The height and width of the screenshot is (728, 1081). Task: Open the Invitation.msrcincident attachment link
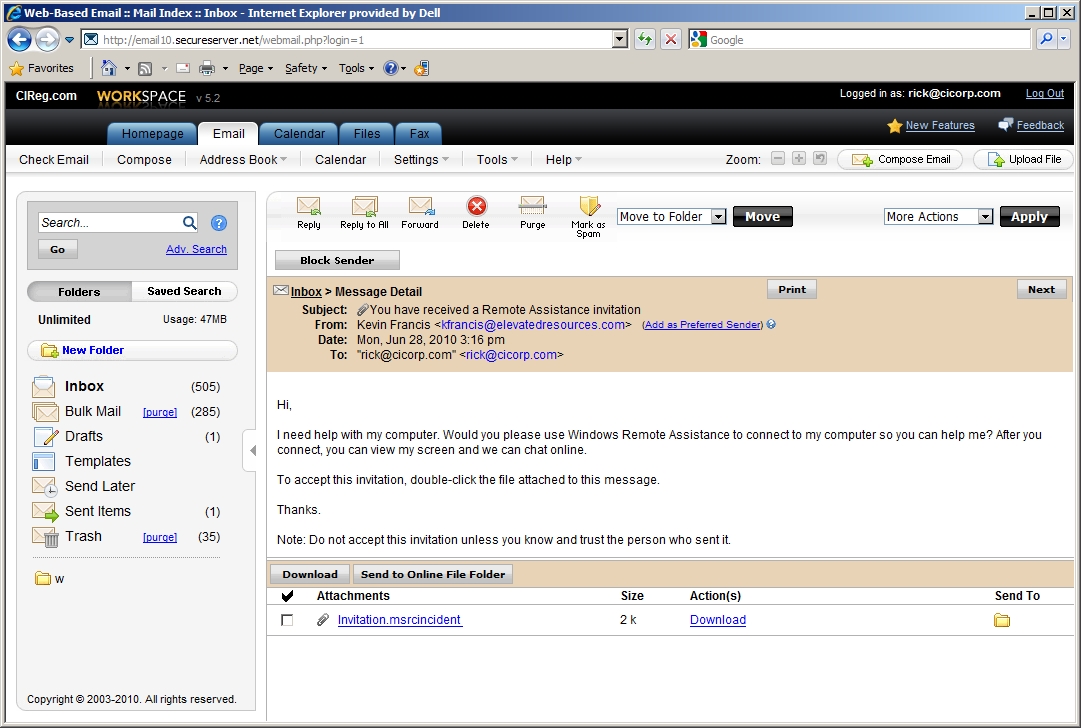click(x=399, y=620)
